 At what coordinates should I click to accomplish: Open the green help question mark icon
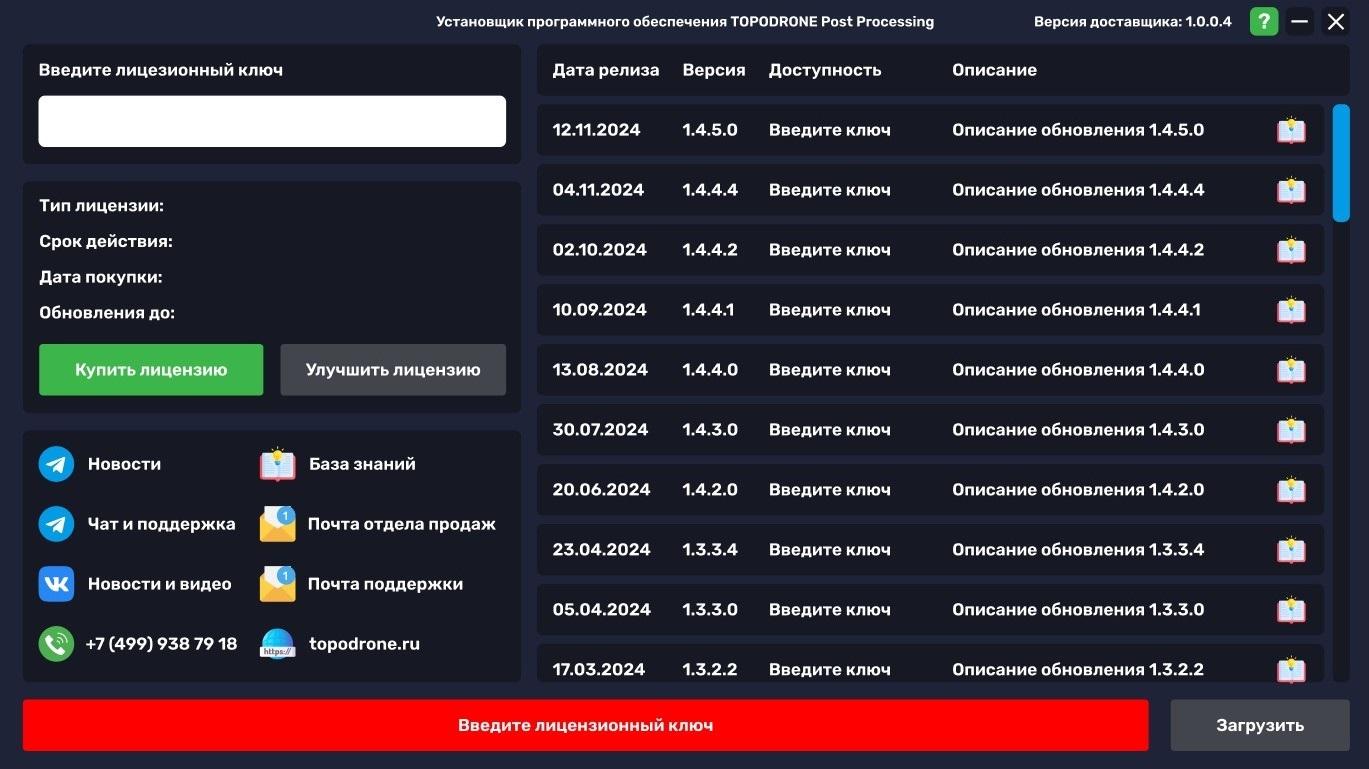pos(1264,21)
